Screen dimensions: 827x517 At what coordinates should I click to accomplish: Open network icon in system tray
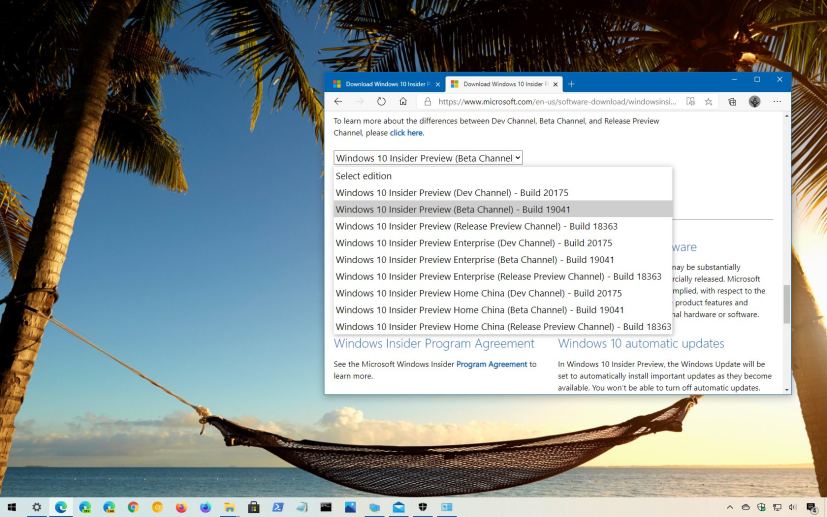pos(777,508)
